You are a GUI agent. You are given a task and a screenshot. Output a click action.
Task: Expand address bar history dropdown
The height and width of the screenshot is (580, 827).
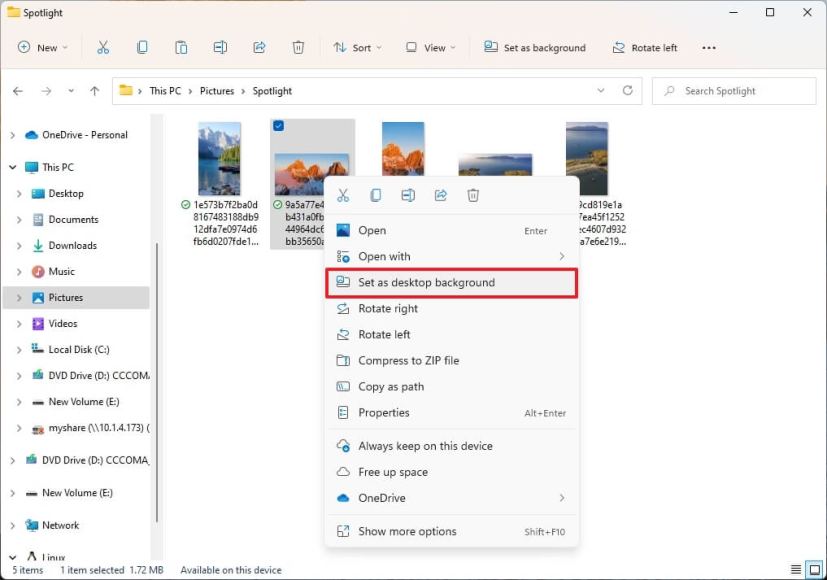point(601,90)
